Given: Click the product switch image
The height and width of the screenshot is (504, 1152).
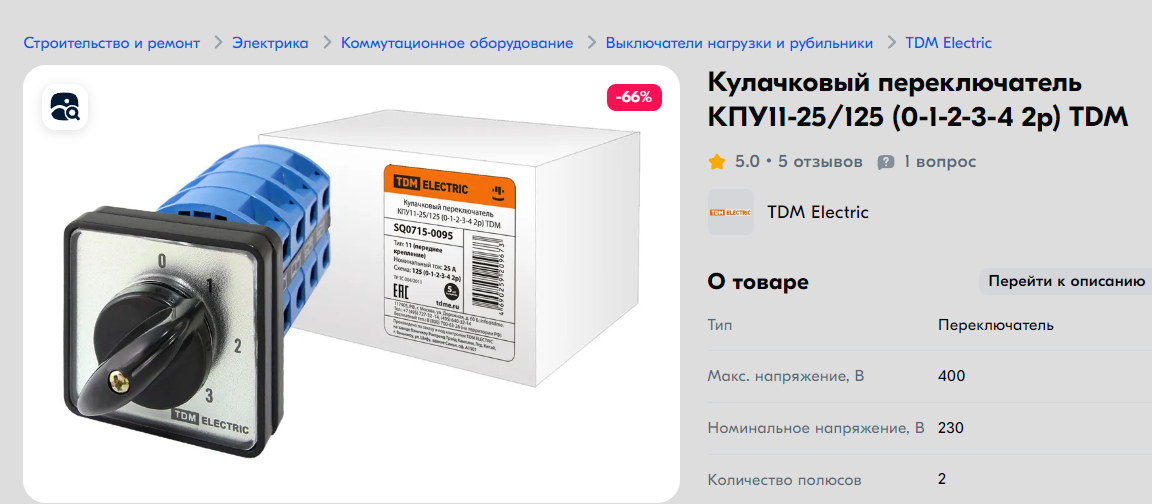Looking at the screenshot, I should [351, 284].
